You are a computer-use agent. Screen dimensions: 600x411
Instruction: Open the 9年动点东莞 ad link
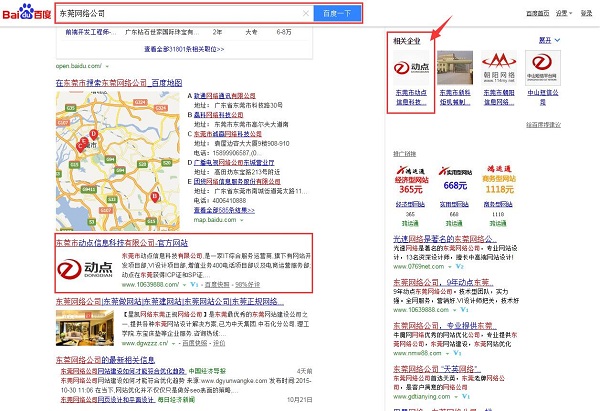point(443,282)
